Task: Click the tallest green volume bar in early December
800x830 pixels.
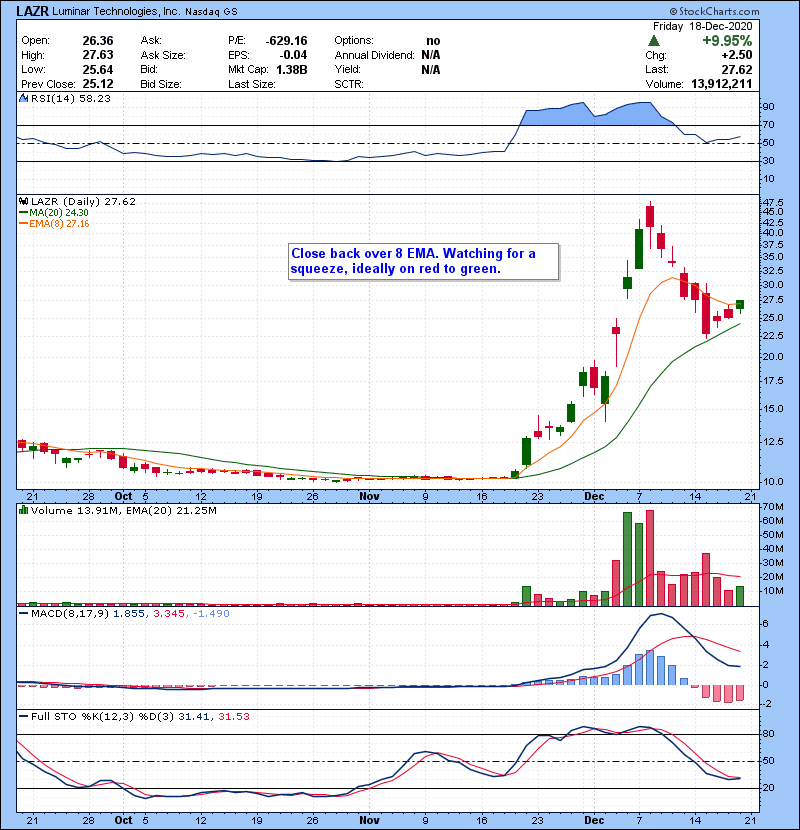Action: [x=627, y=559]
